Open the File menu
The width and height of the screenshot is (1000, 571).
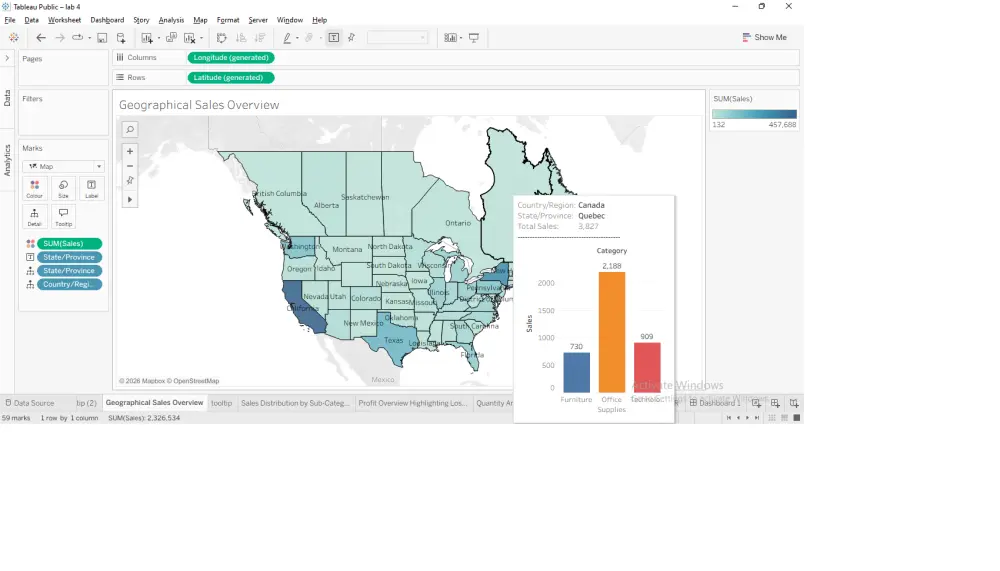coord(10,20)
